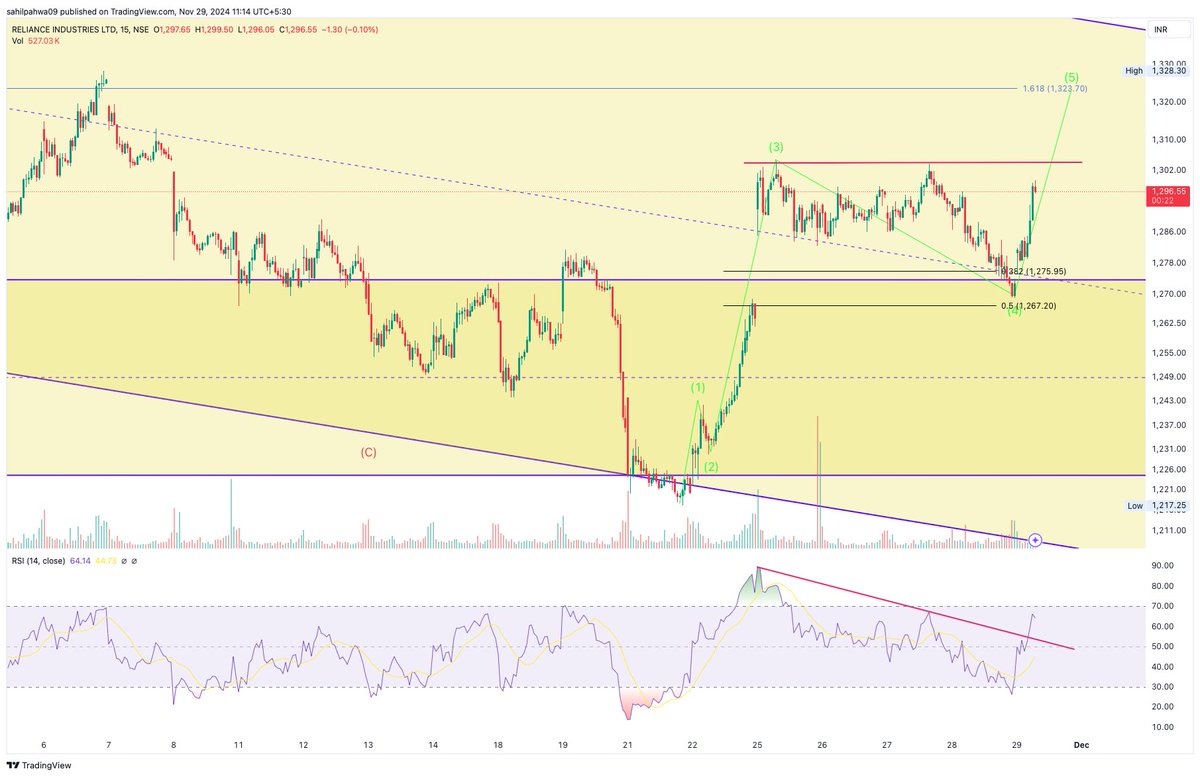
Task: Click the 1,286.00 price axis label
Action: pos(1169,232)
